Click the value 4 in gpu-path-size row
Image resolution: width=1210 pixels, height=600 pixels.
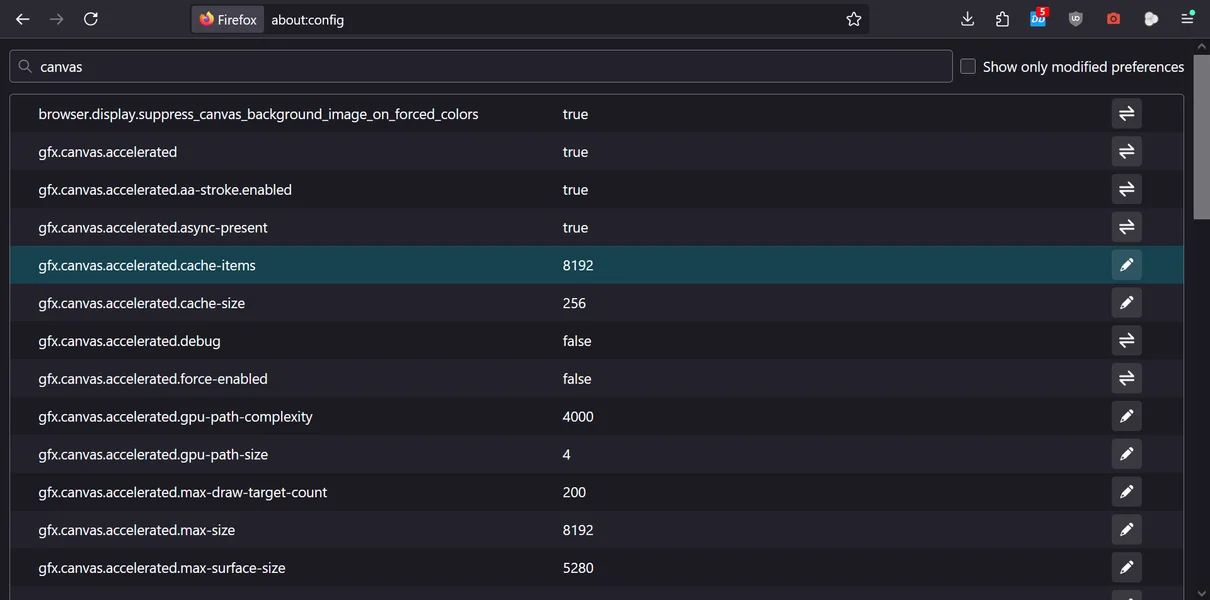pyautogui.click(x=567, y=454)
